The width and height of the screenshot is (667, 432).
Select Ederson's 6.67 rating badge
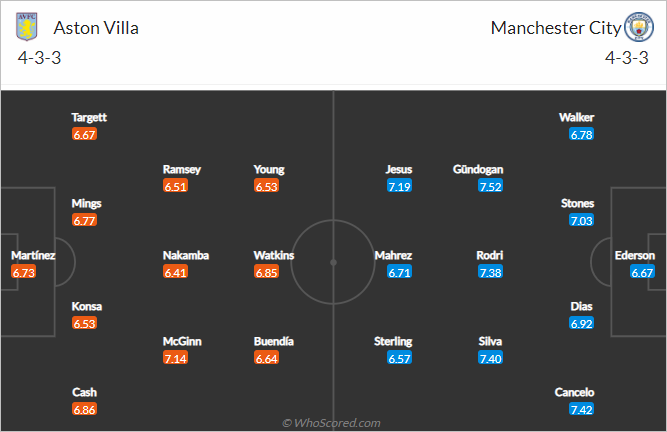pos(642,273)
